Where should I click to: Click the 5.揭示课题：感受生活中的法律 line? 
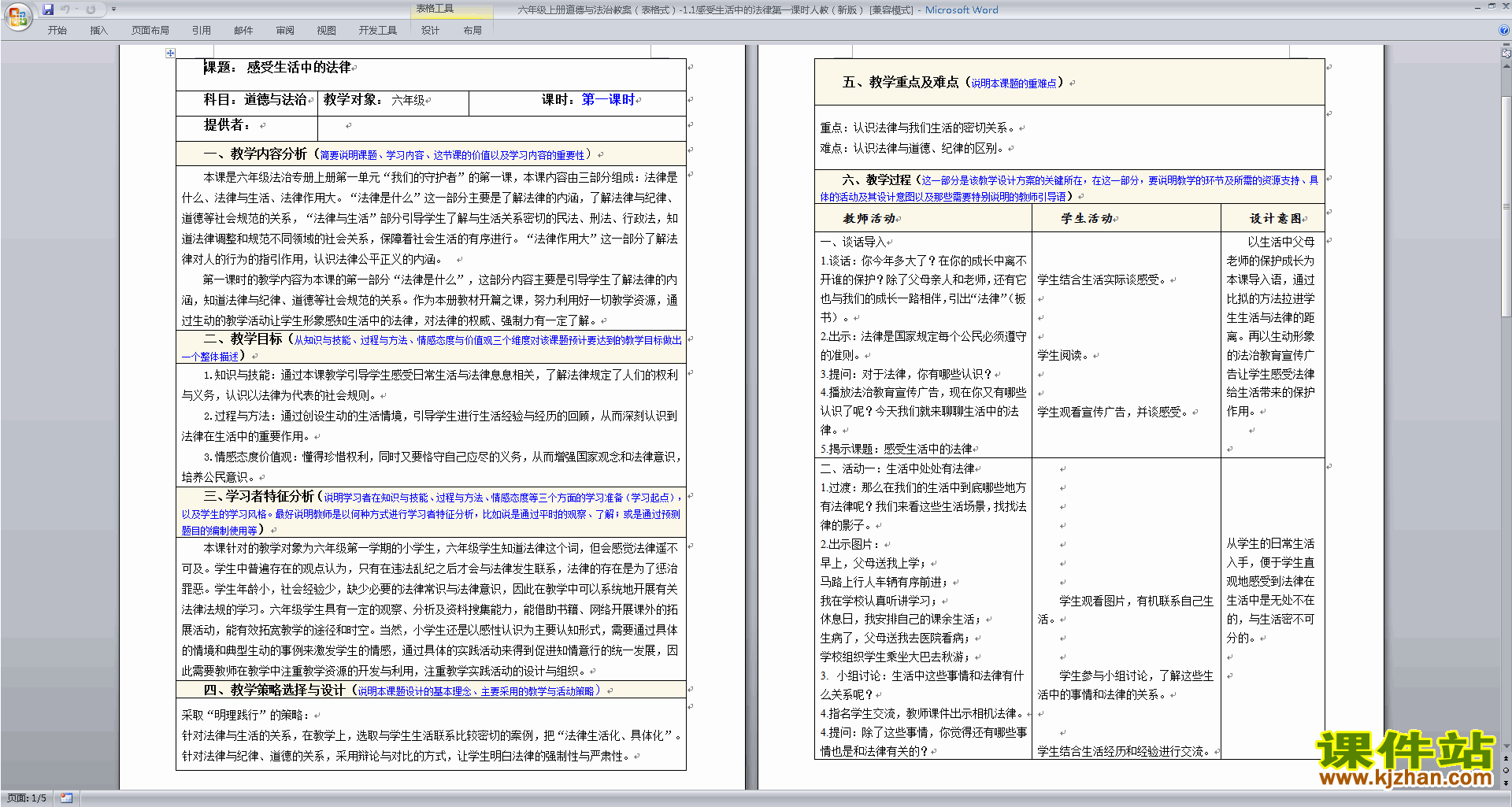pos(896,449)
